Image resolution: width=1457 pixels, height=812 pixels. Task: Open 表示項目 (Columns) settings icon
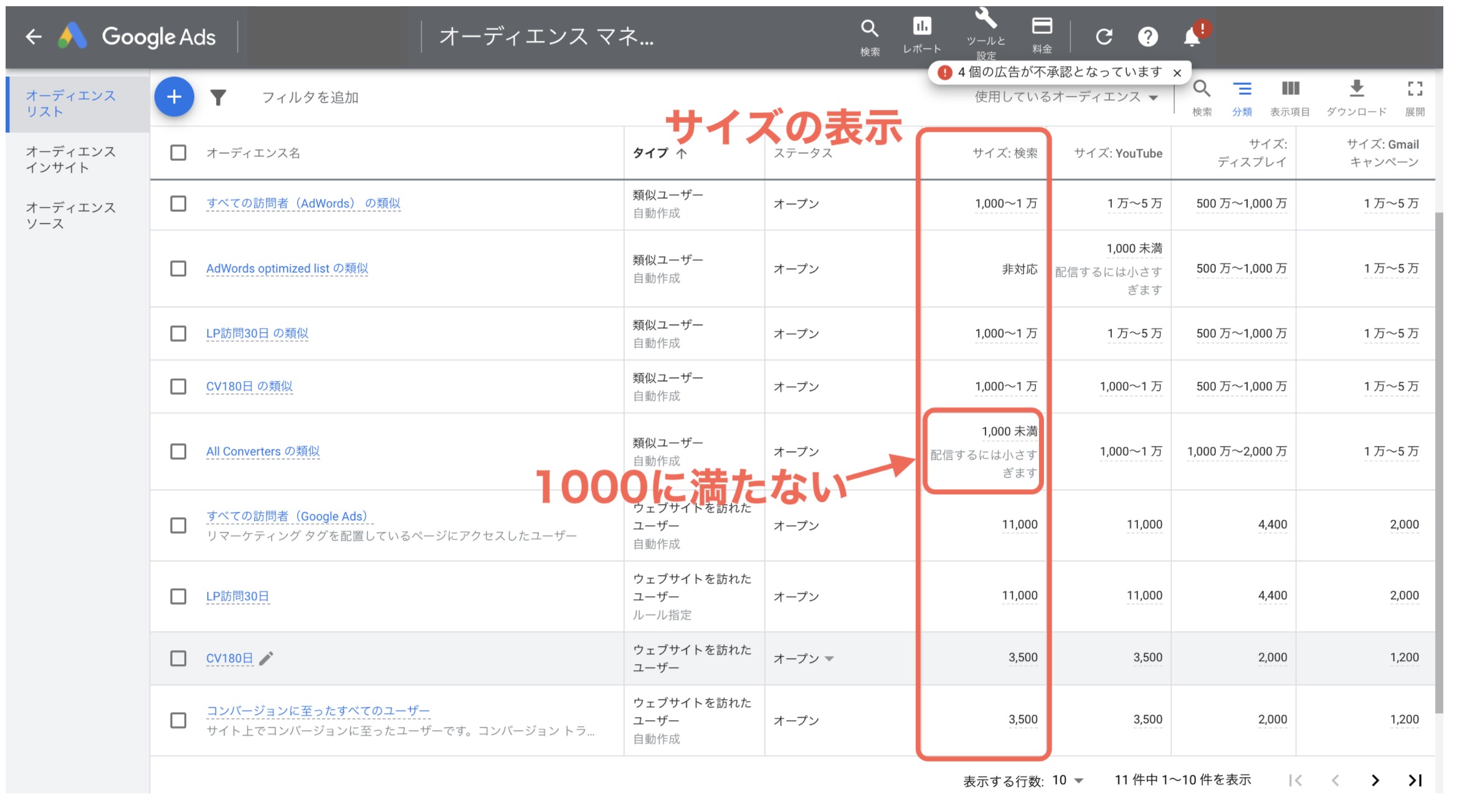[1289, 90]
